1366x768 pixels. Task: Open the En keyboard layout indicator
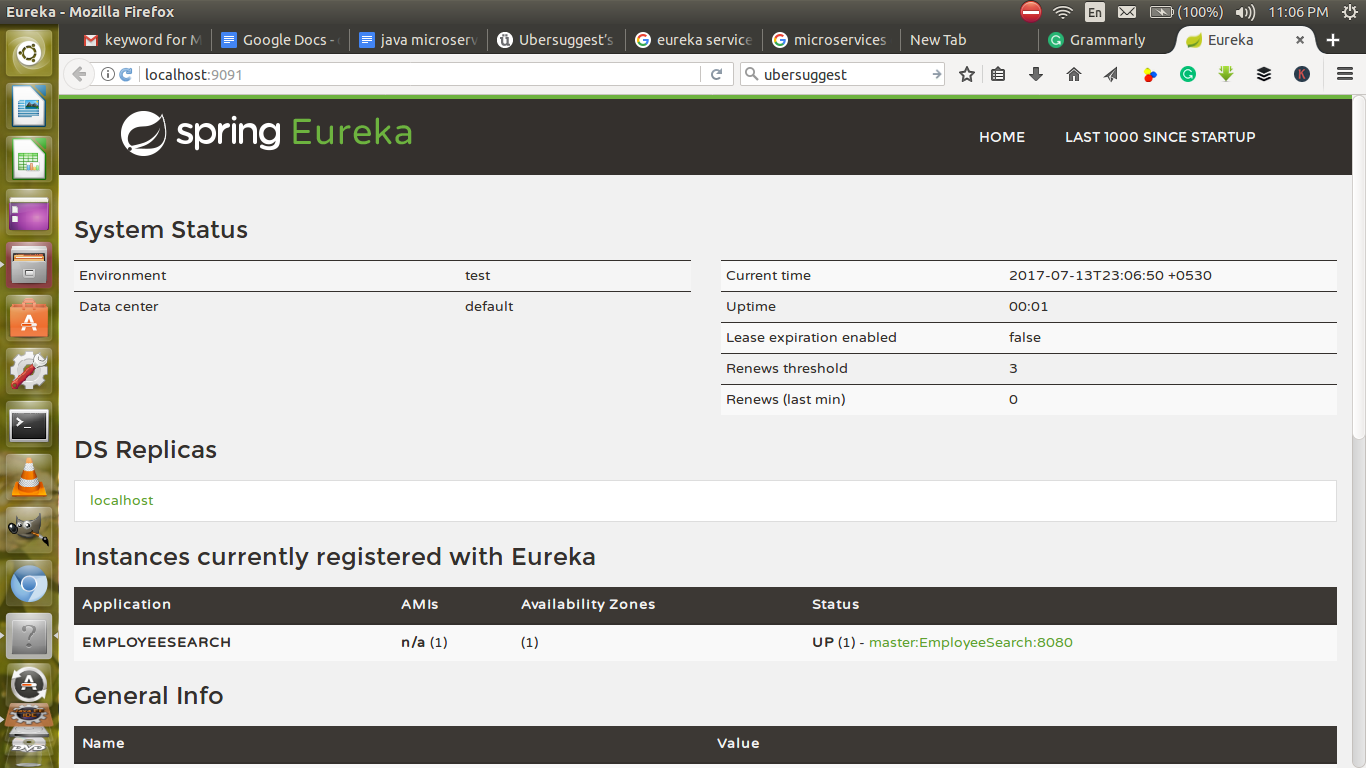(x=1095, y=12)
